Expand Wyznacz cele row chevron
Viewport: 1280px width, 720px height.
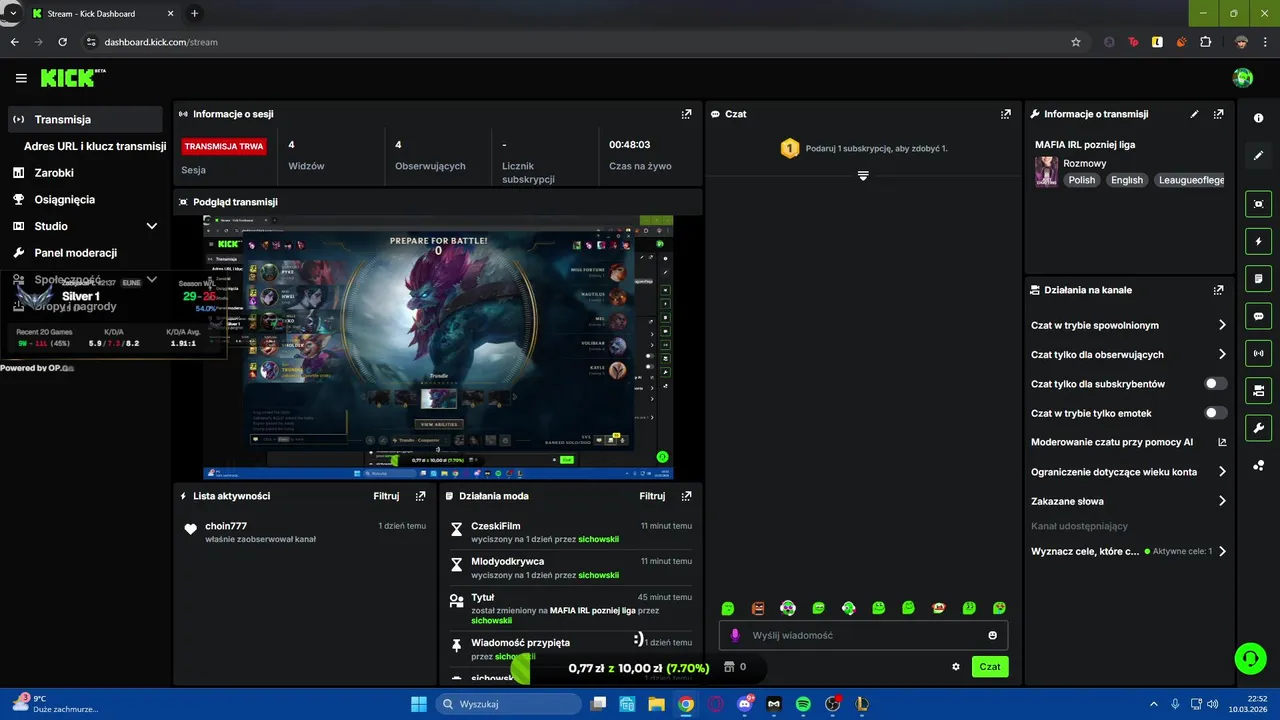pyautogui.click(x=1222, y=551)
